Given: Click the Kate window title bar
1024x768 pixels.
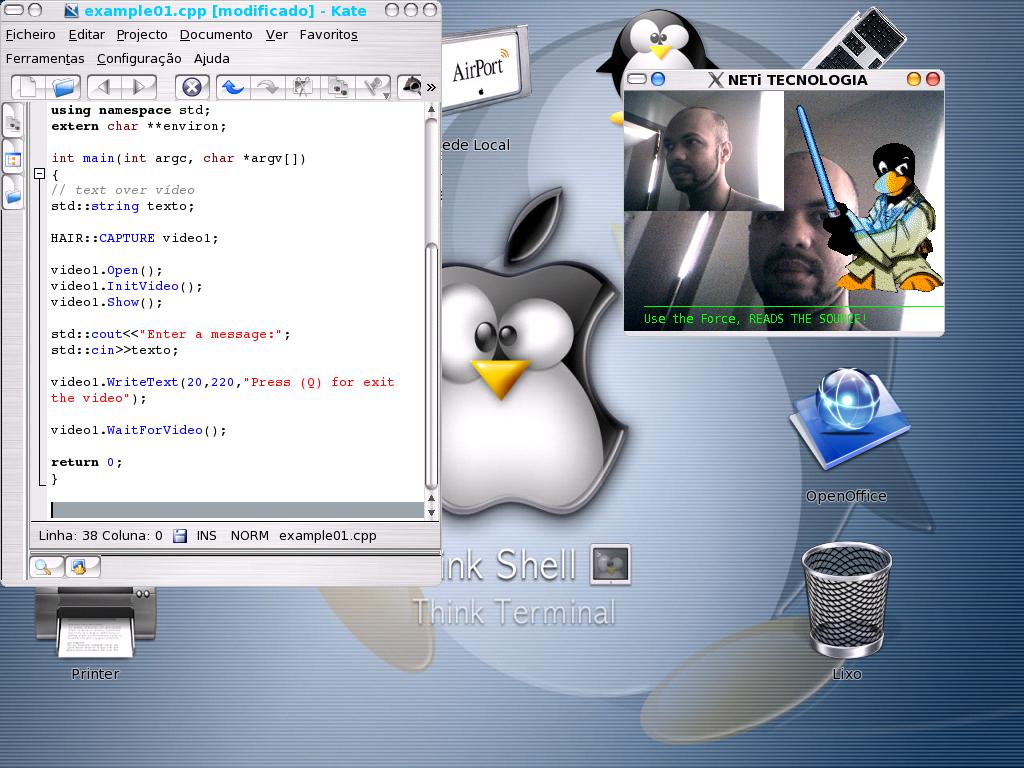Looking at the screenshot, I should pyautogui.click(x=222, y=10).
